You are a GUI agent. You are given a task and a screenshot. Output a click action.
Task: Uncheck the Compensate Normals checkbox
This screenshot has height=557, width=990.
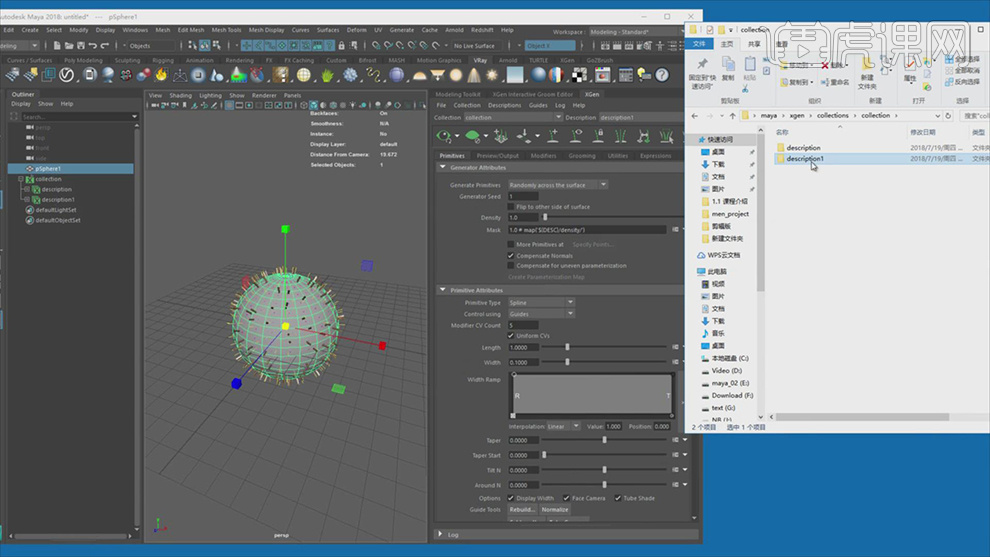[x=511, y=255]
